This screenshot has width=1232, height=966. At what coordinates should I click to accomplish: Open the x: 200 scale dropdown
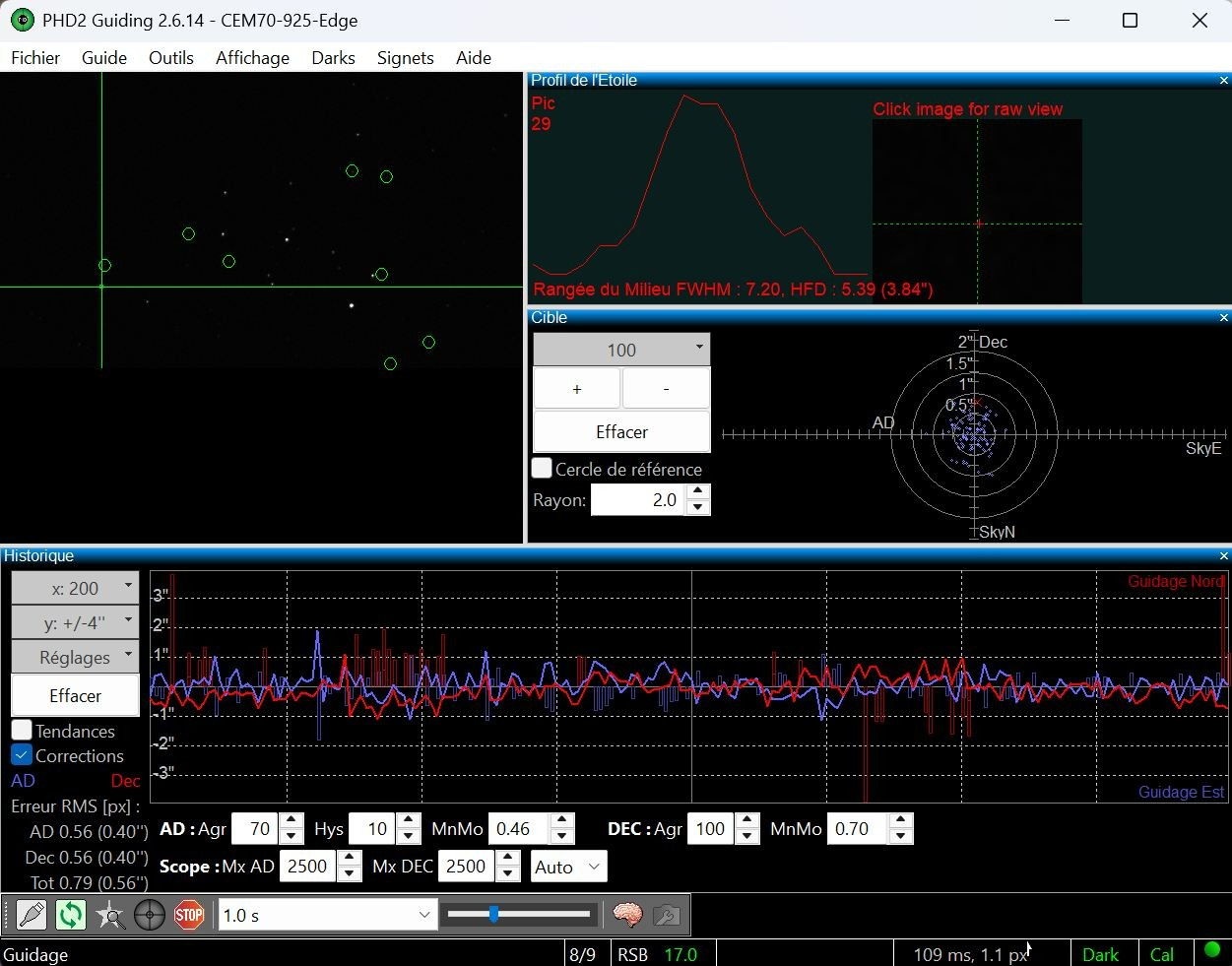[x=75, y=588]
